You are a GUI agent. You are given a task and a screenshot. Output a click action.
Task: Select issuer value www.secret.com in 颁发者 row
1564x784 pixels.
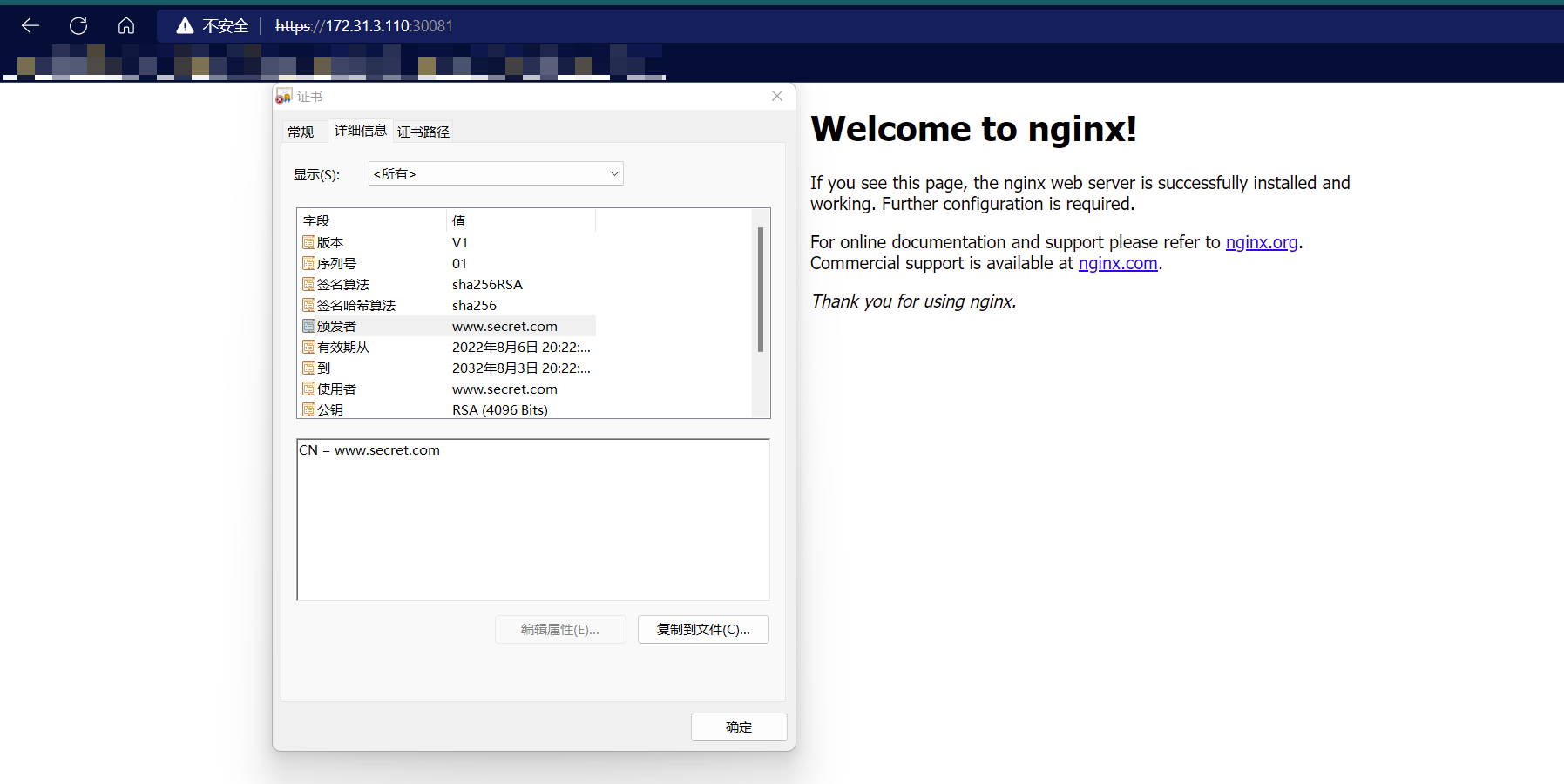(x=504, y=326)
